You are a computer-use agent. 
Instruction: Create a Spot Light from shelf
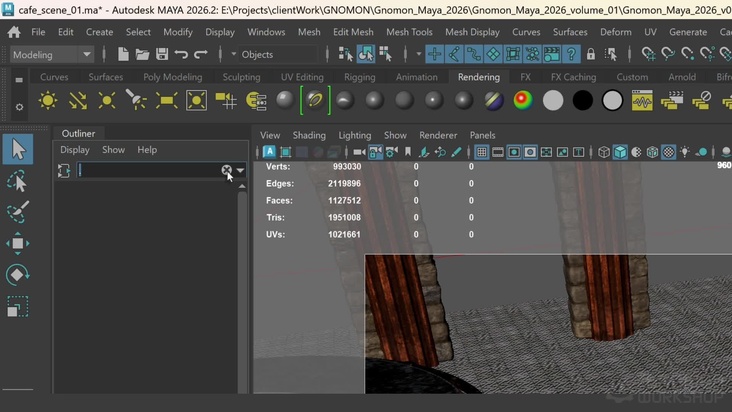(137, 100)
